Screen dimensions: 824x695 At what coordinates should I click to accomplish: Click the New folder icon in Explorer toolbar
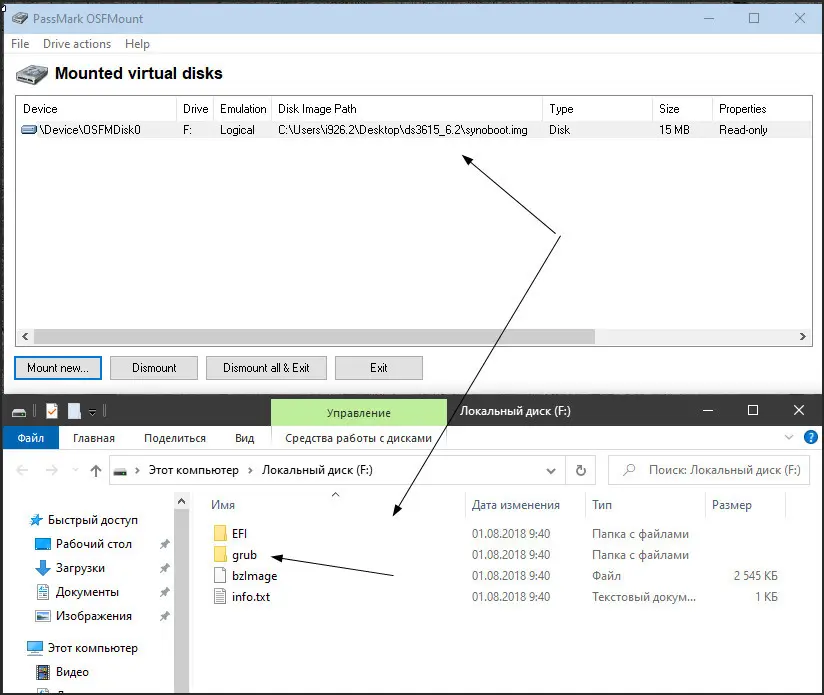[x=74, y=411]
